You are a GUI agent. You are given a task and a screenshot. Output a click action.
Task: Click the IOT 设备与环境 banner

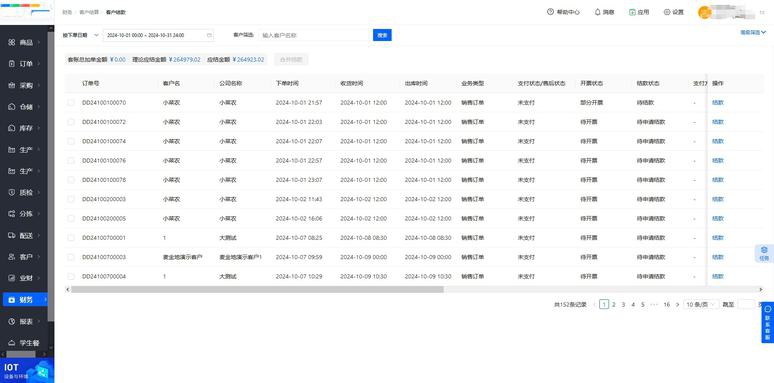click(x=27, y=370)
